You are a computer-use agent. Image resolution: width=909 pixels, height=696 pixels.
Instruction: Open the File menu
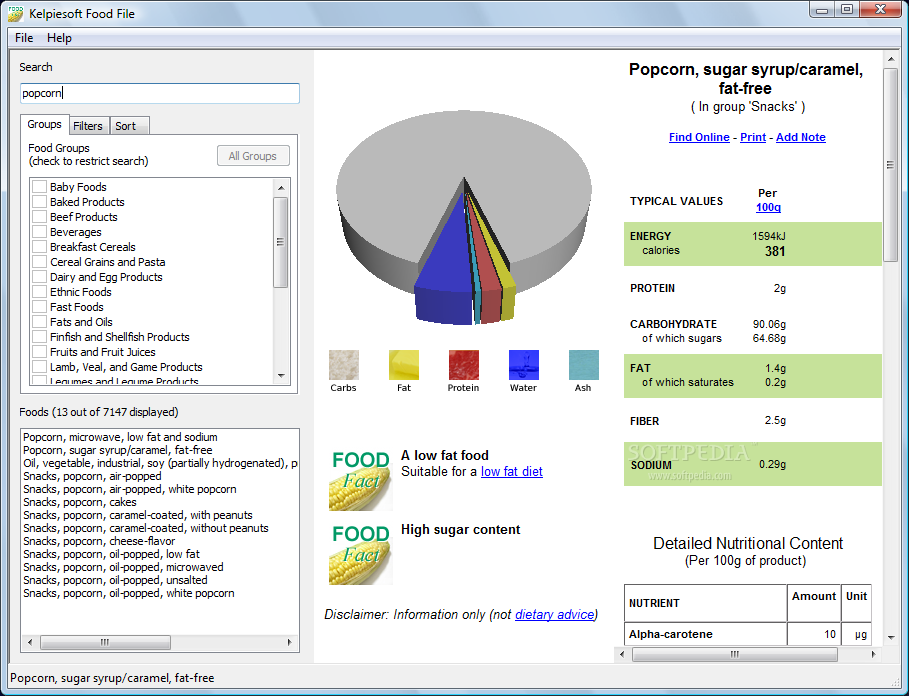coord(24,38)
